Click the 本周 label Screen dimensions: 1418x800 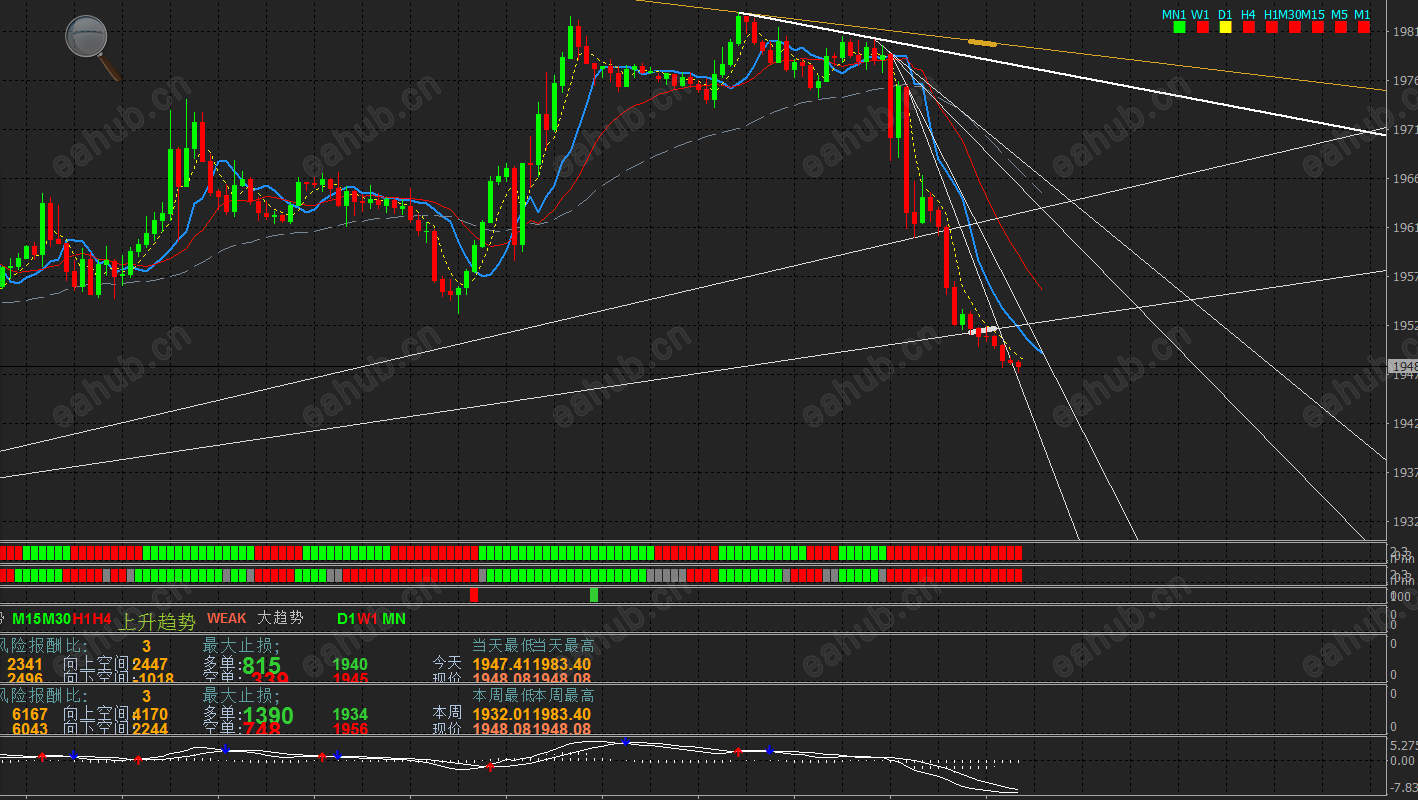point(447,712)
